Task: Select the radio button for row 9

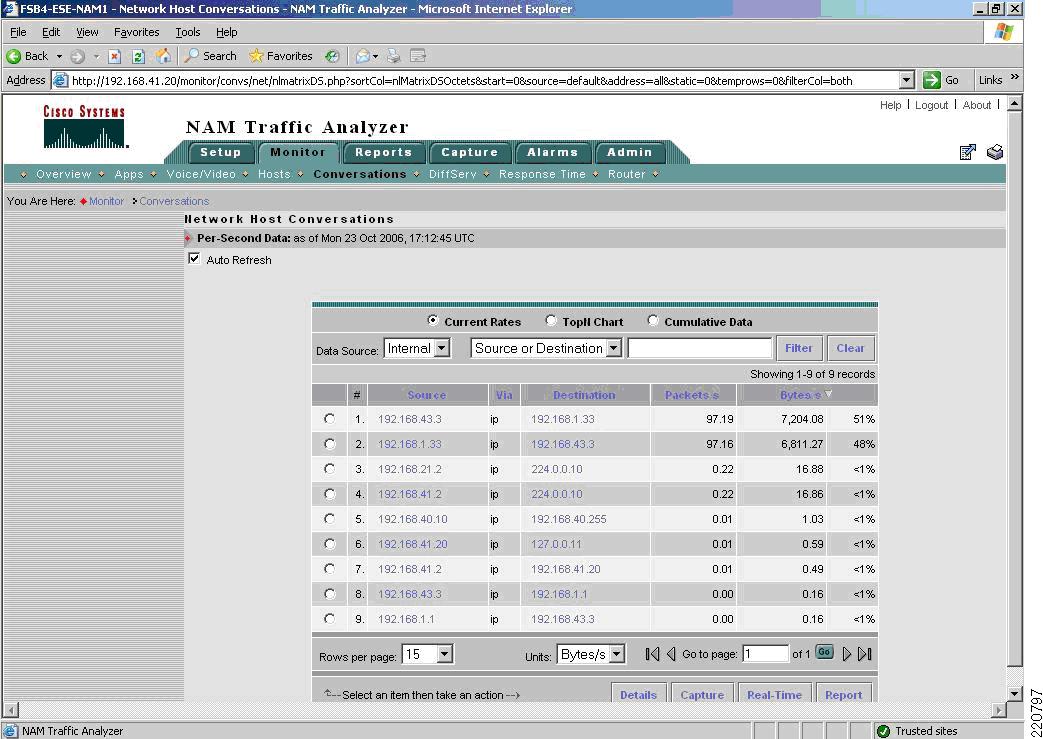Action: 329,619
